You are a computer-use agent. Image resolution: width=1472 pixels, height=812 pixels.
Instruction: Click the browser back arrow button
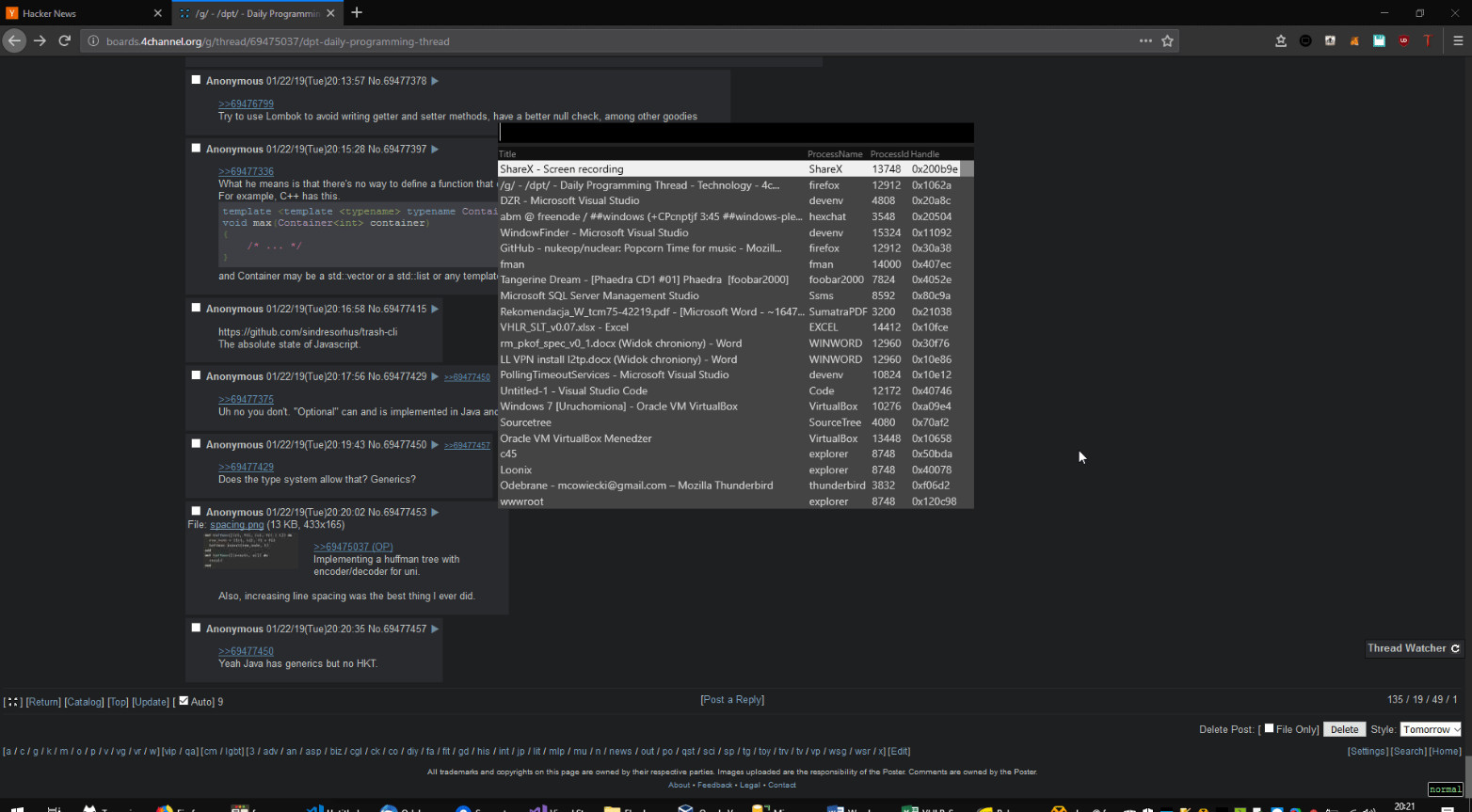(14, 40)
